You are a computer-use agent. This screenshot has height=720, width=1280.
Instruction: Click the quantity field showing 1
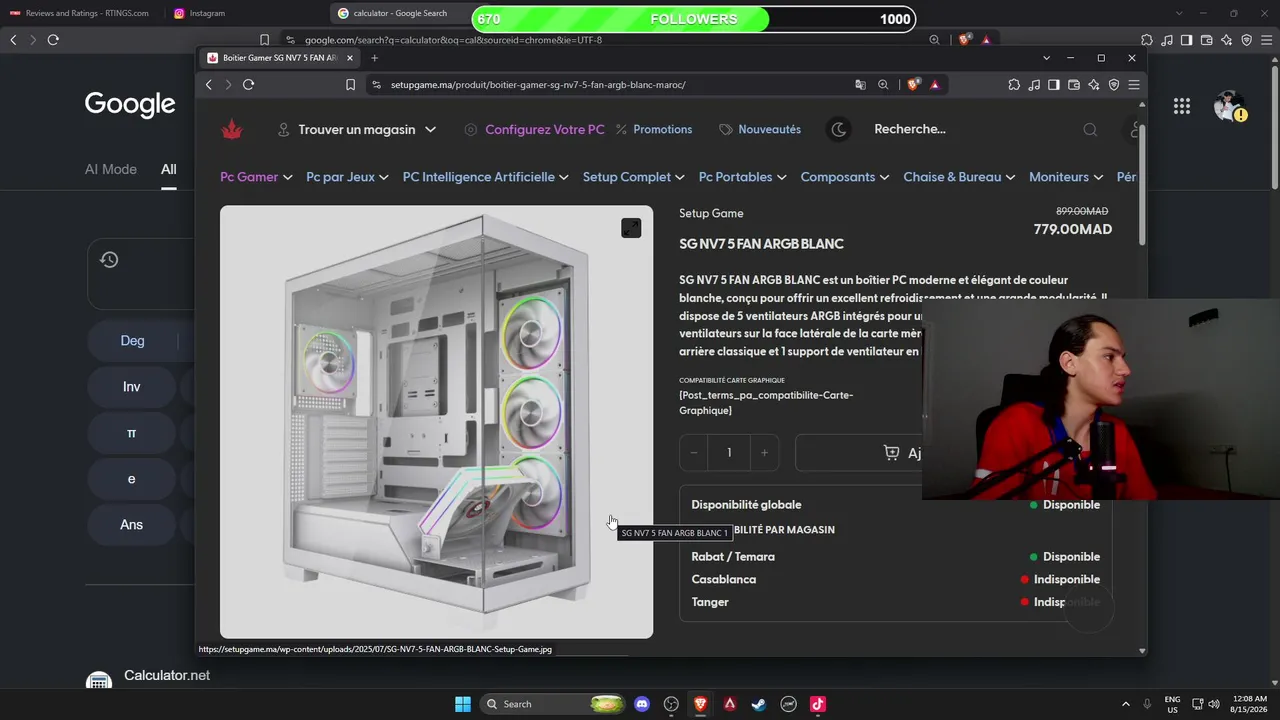pos(729,453)
